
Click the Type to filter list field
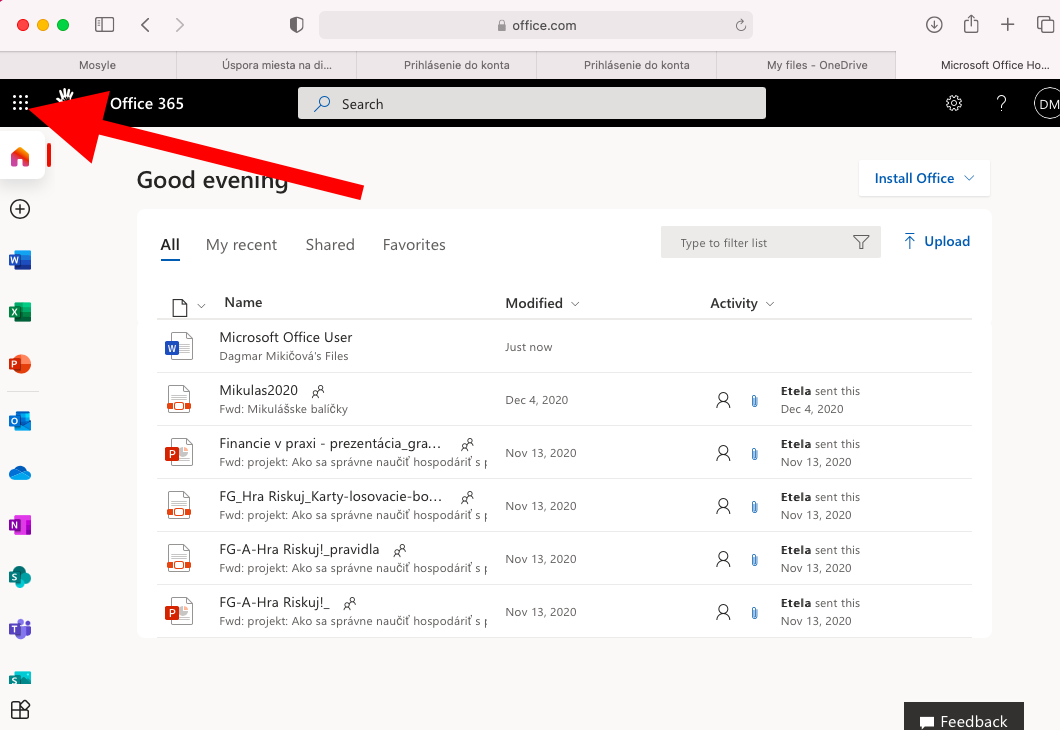pyautogui.click(x=760, y=243)
